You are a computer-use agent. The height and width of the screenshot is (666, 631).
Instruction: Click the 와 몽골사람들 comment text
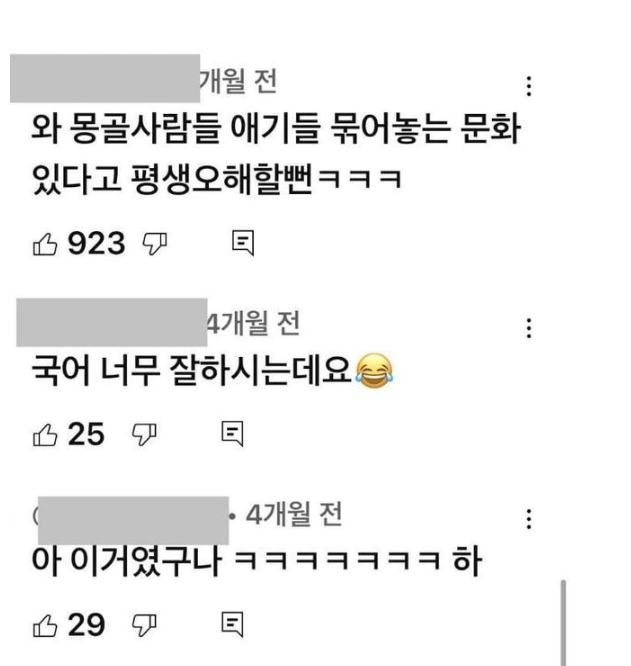pos(276,152)
